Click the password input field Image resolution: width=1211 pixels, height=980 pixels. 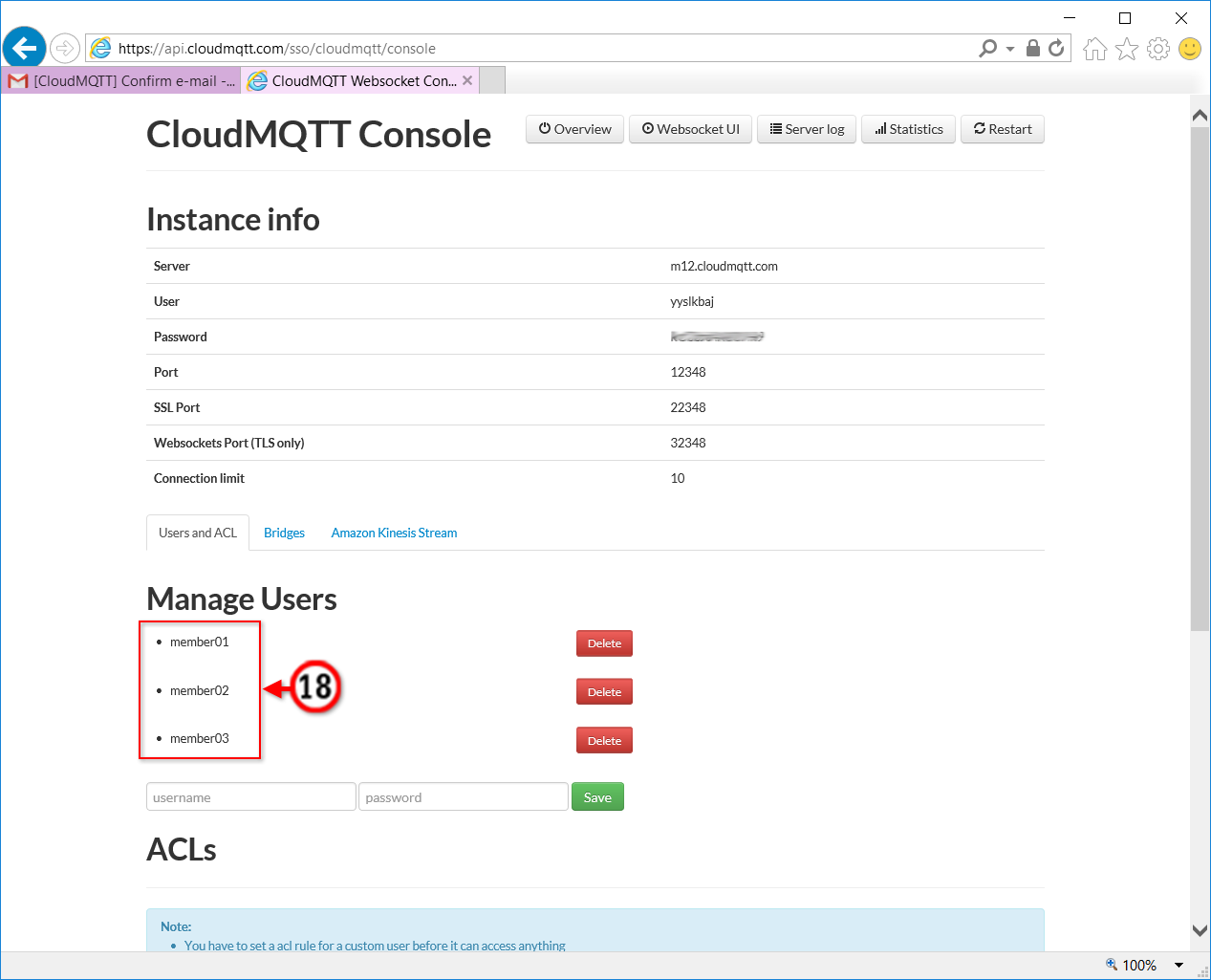(x=464, y=797)
